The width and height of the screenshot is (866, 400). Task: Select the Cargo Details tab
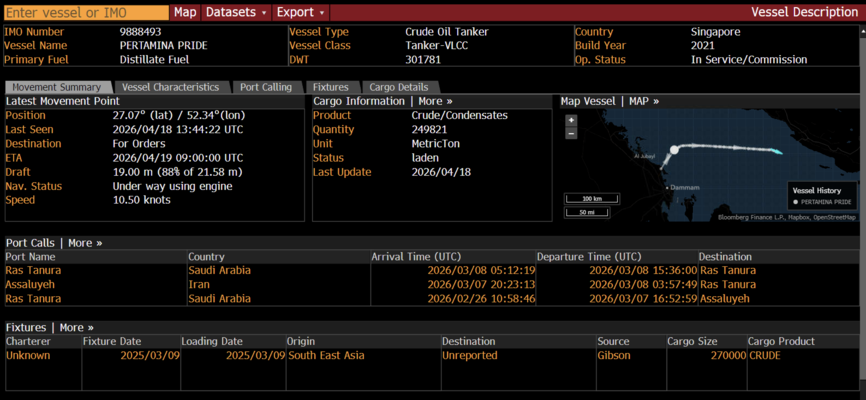point(399,87)
